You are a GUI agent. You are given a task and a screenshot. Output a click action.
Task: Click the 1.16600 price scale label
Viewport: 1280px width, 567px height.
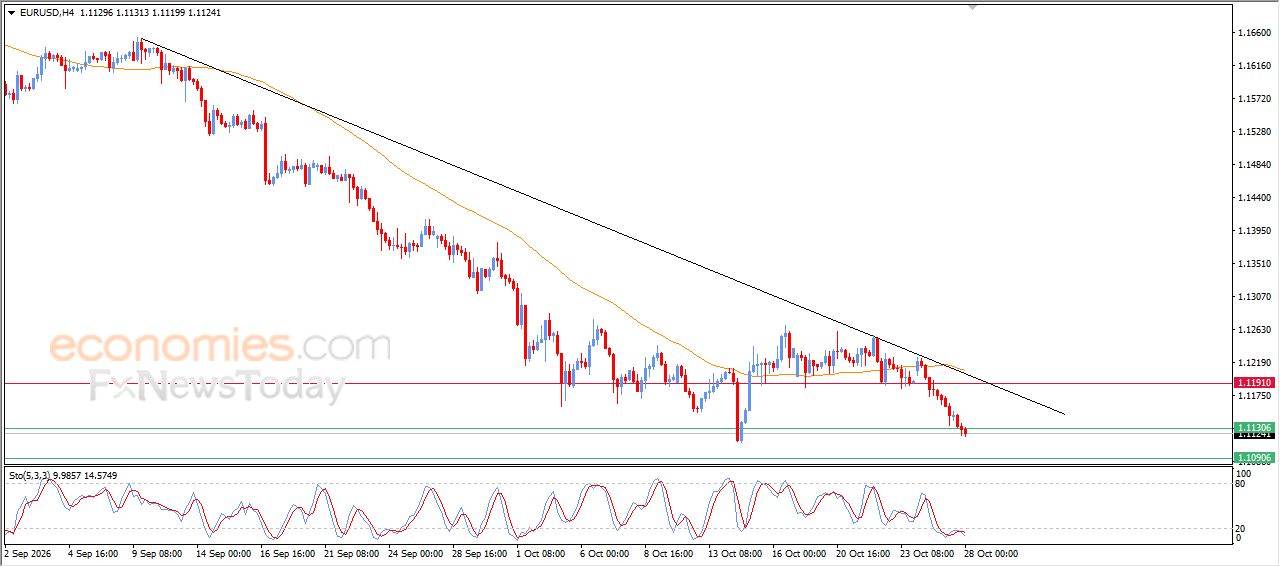(1254, 32)
